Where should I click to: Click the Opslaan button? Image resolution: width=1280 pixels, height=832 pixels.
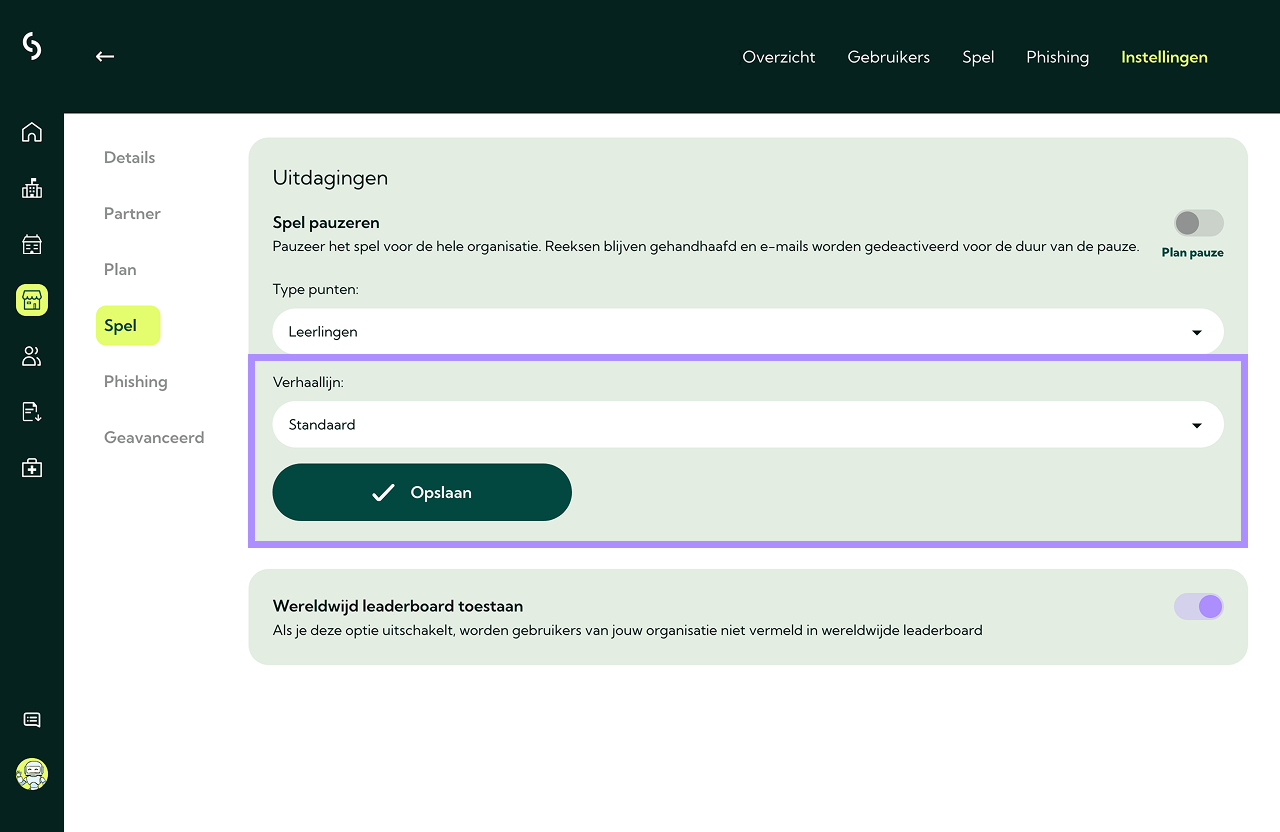tap(422, 492)
